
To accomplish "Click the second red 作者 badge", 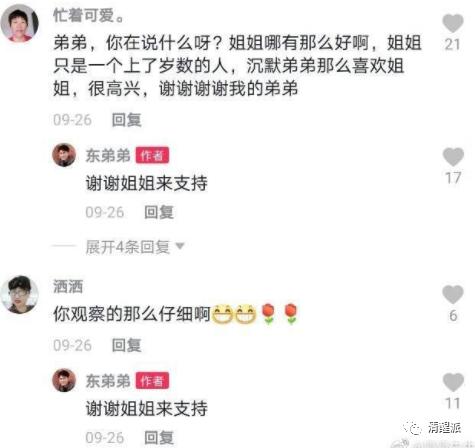I will pos(152,381).
